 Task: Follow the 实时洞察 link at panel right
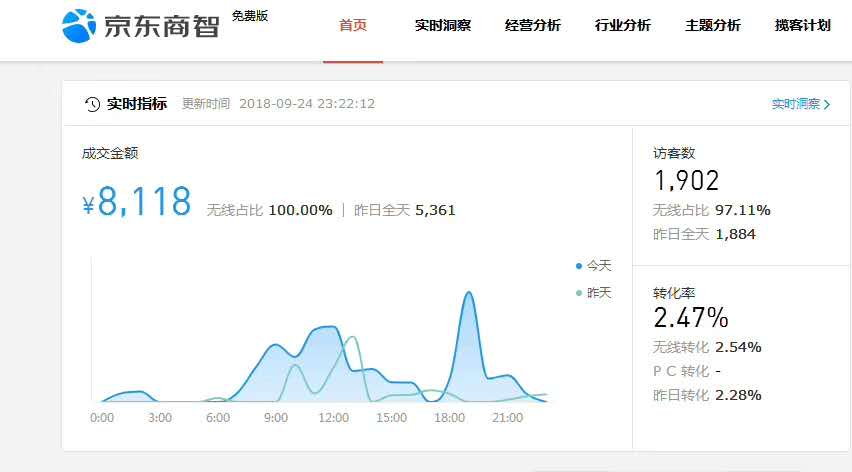click(x=795, y=104)
